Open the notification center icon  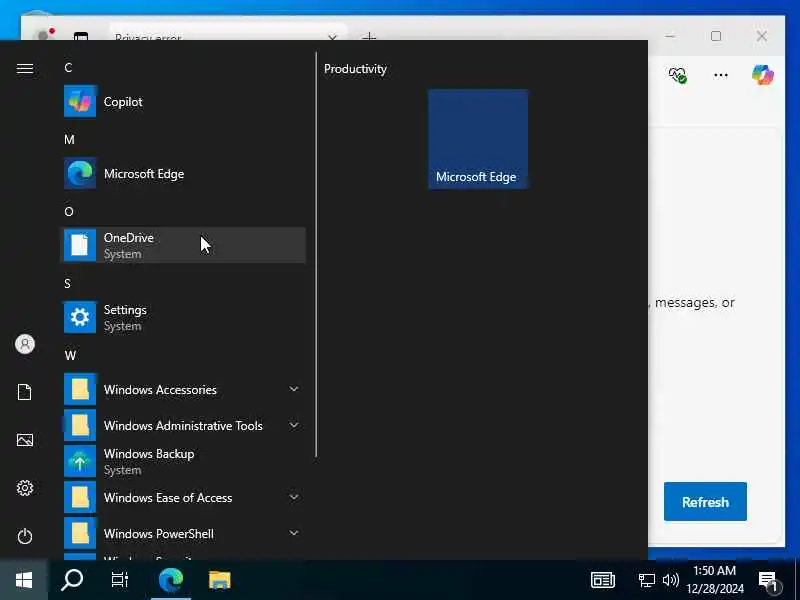(768, 581)
